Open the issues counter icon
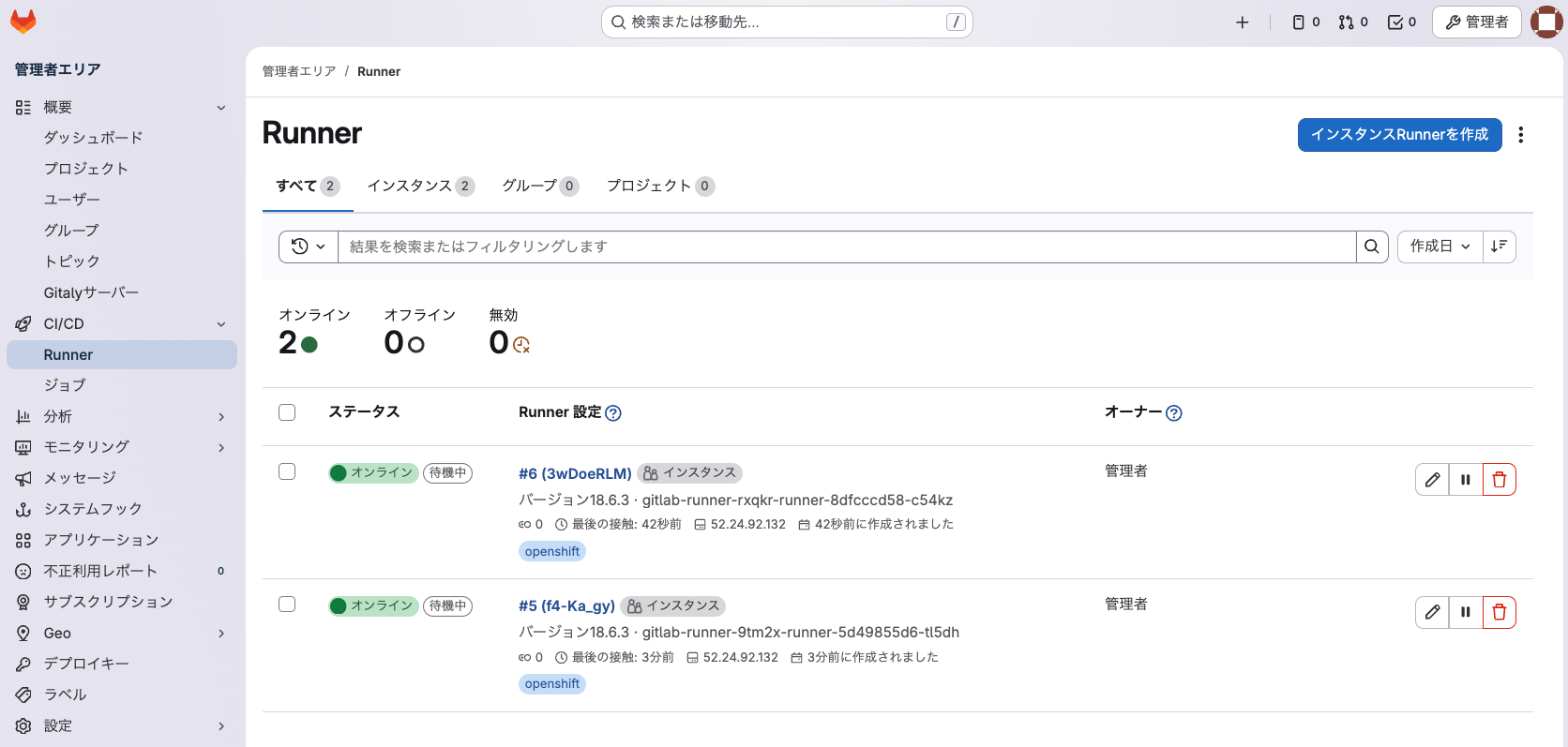 click(x=1306, y=22)
